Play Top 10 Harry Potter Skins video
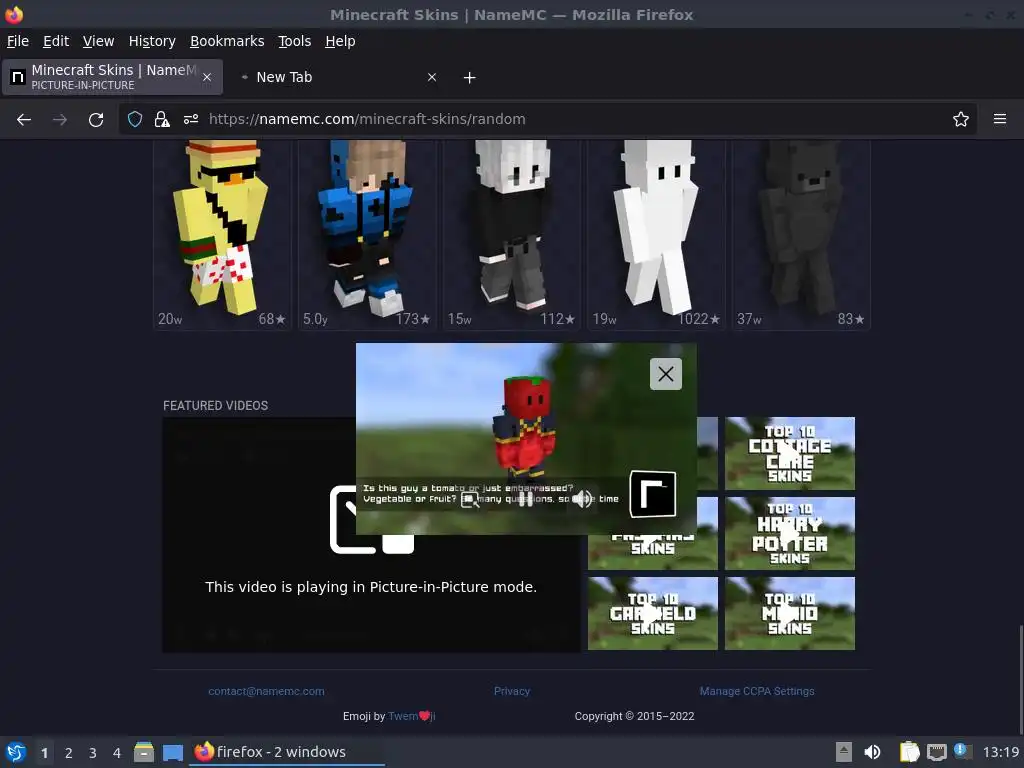This screenshot has height=768, width=1024. (x=790, y=533)
